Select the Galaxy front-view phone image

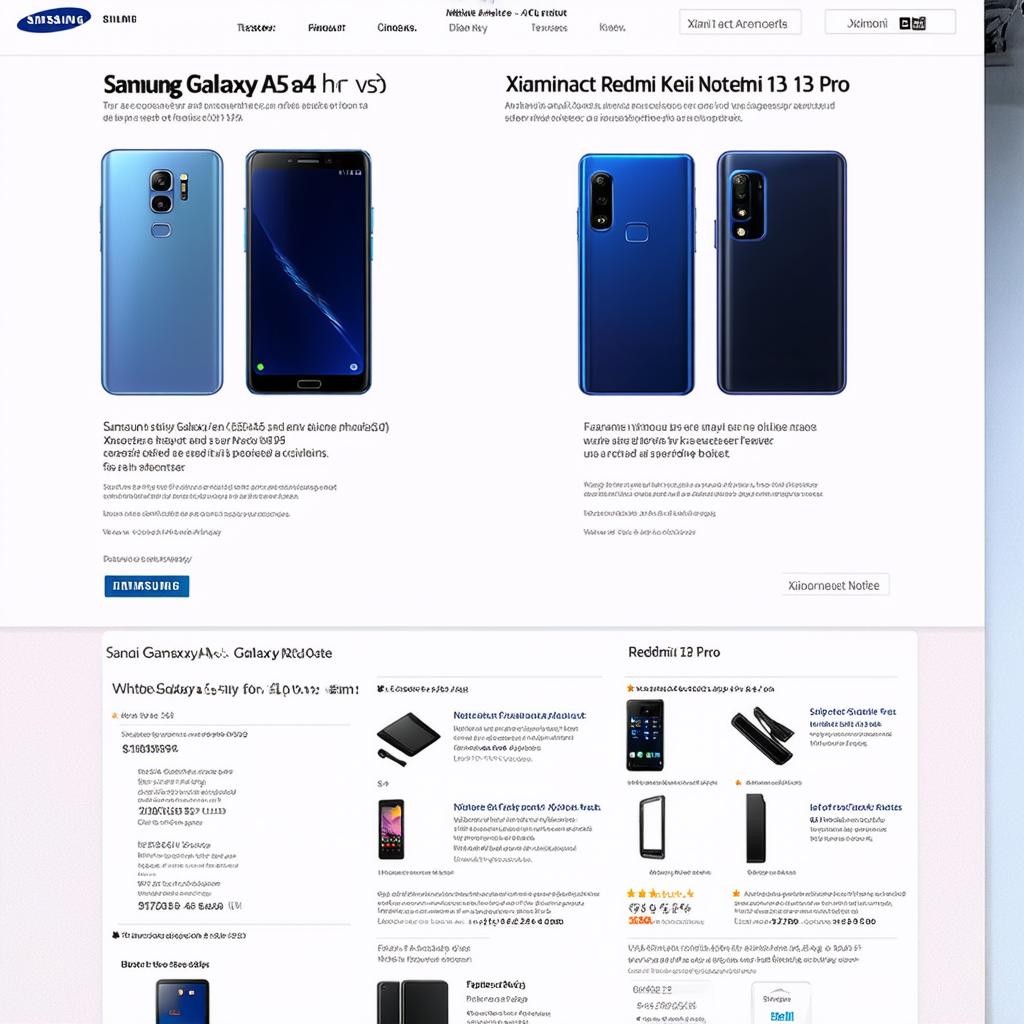point(308,272)
